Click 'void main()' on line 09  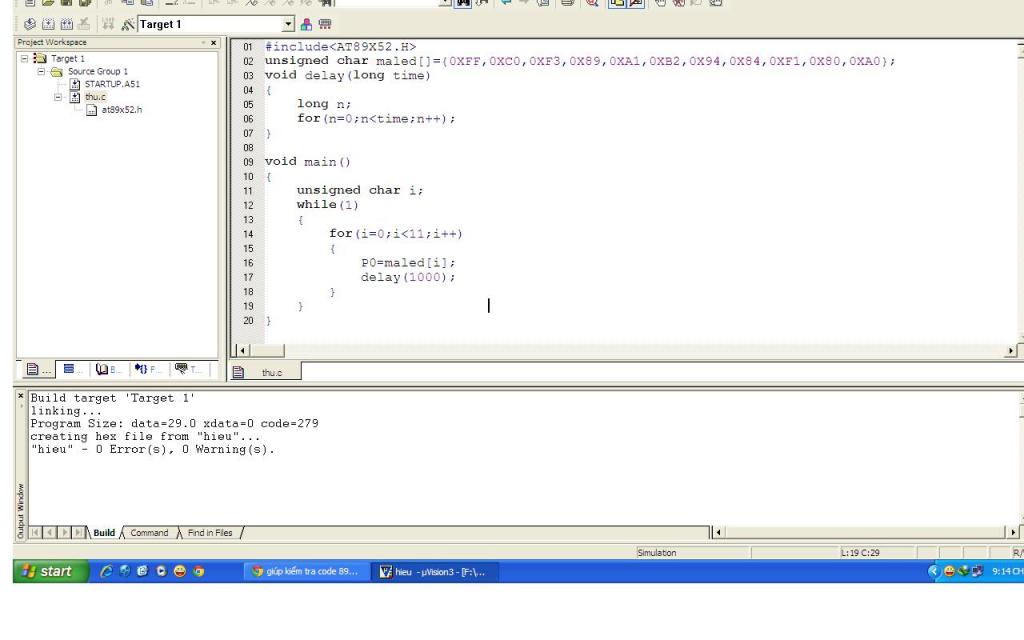308,161
